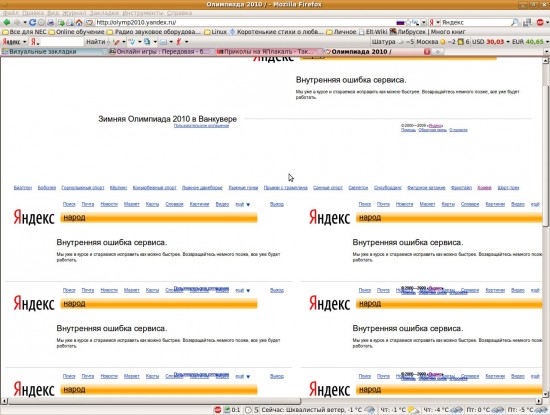
Task: Open the Личное bookmarks folder
Action: tap(341, 32)
